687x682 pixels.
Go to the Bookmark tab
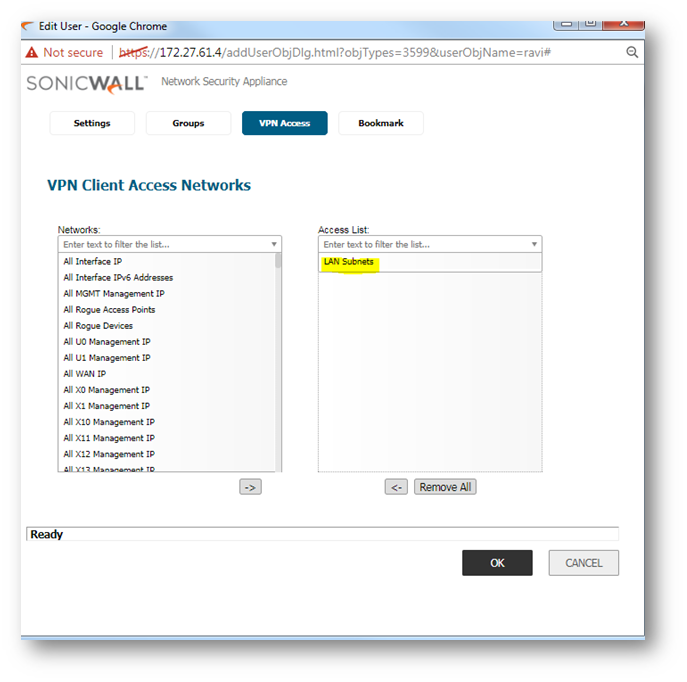(381, 123)
